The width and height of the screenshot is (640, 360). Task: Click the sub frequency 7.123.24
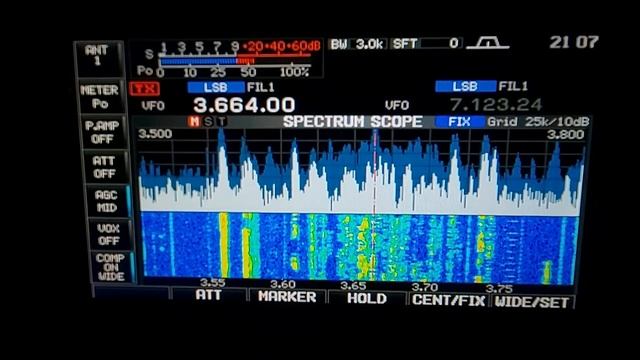coord(496,105)
